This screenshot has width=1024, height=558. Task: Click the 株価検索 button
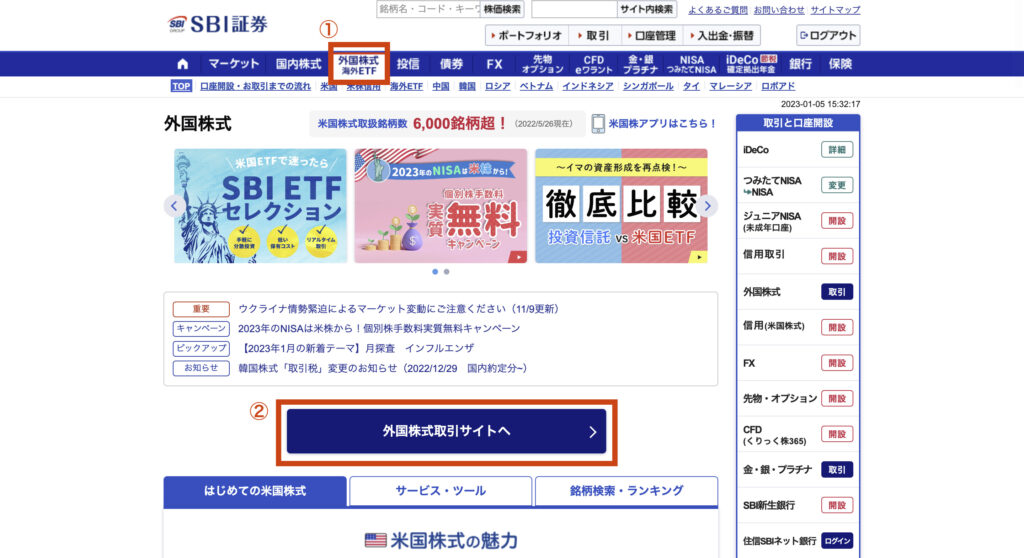502,9
